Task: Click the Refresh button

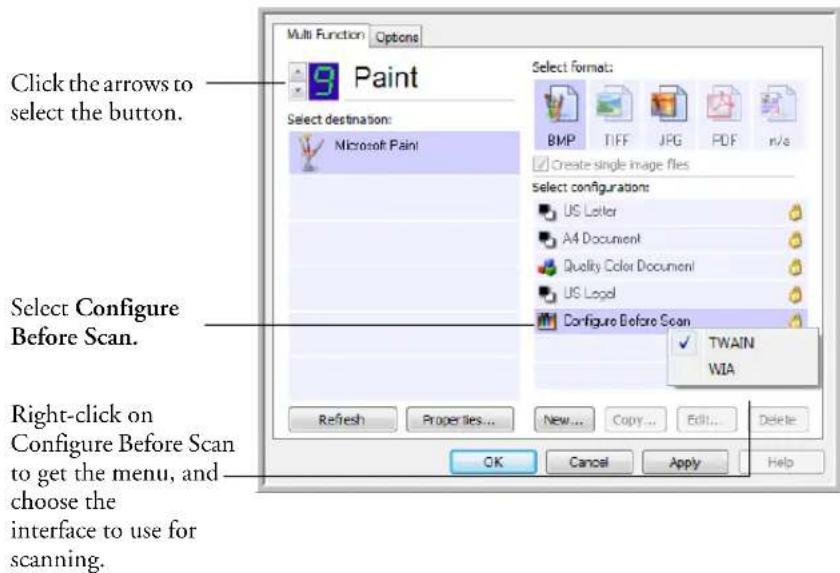Action: [342, 419]
